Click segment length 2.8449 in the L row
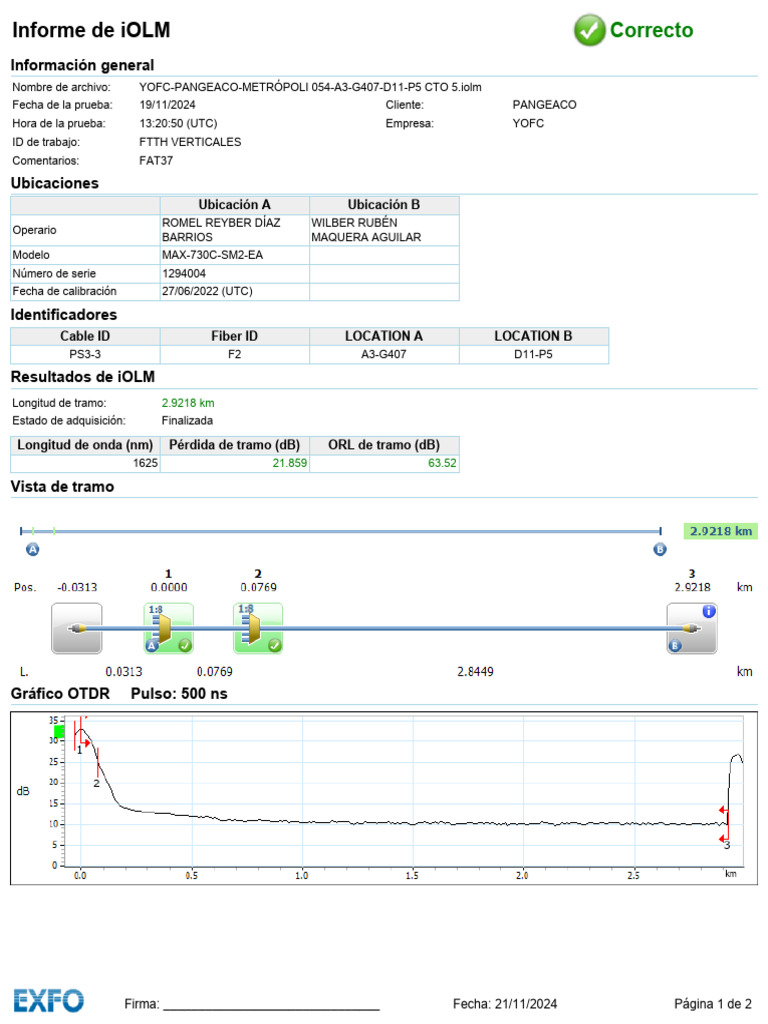This screenshot has height=1024, width=768. [475, 671]
